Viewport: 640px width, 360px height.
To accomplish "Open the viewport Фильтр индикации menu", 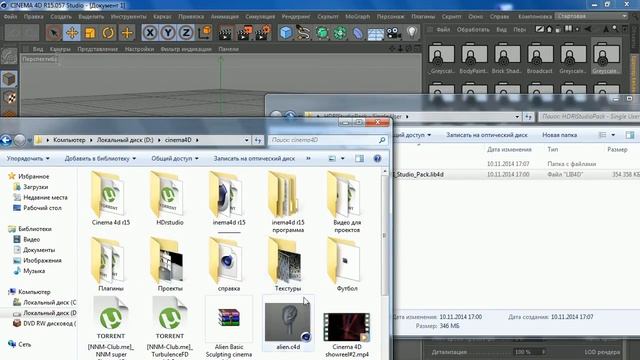I will (x=186, y=49).
